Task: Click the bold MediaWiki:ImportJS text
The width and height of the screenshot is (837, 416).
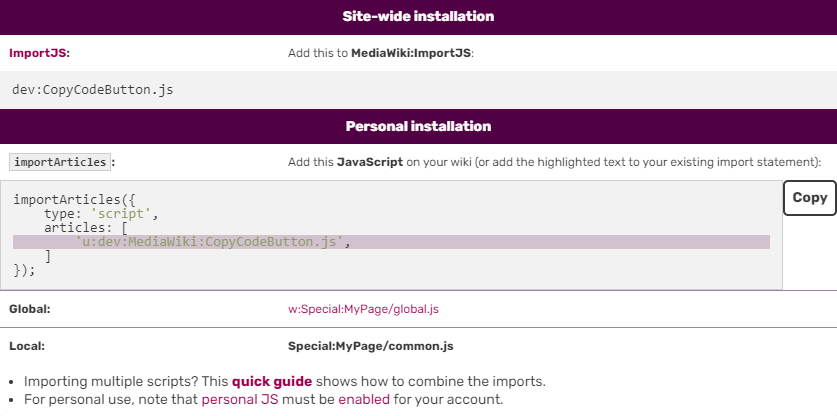Action: 410,52
